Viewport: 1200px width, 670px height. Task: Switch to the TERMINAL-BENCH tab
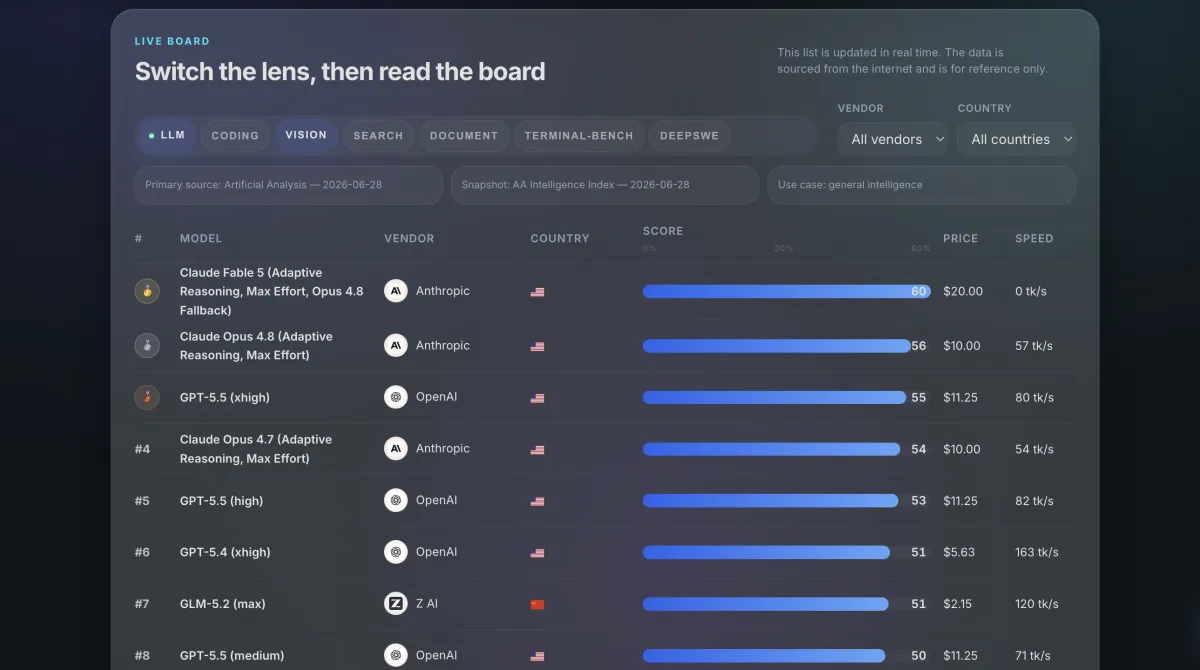click(579, 136)
